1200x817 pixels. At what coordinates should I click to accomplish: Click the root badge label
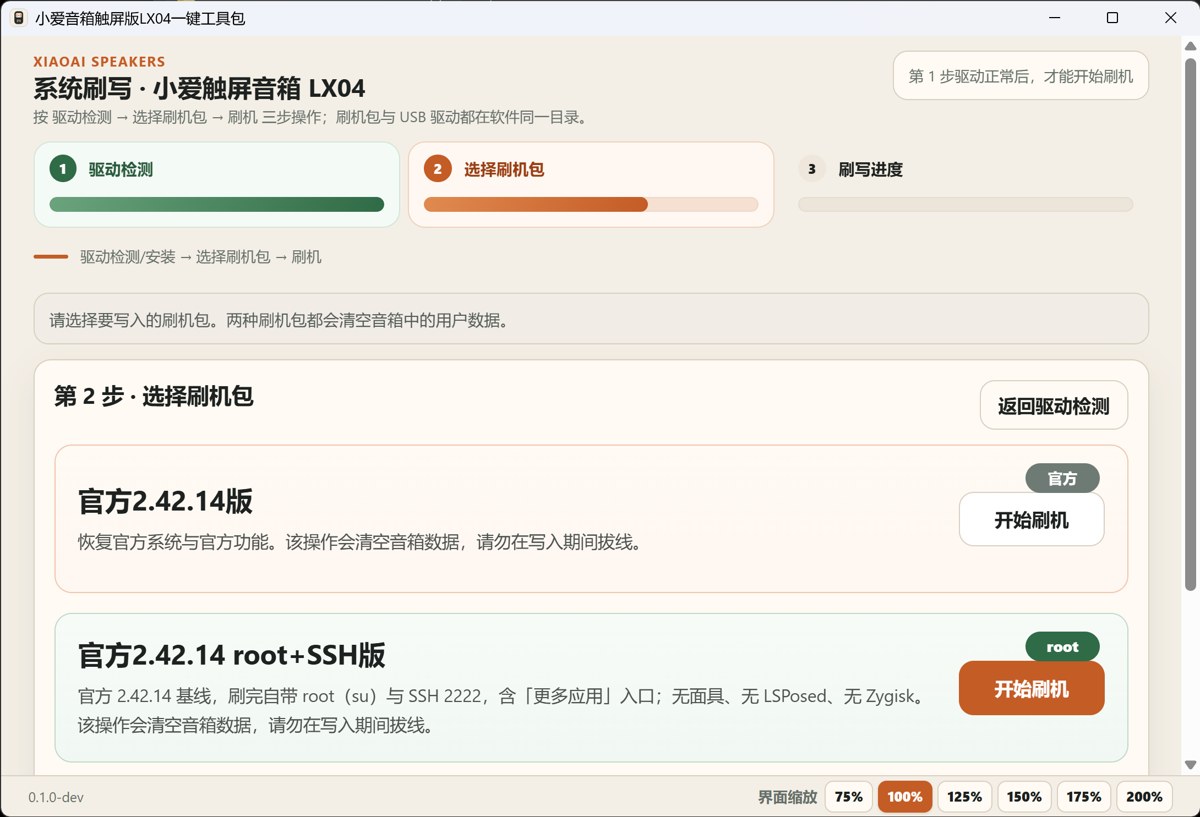click(x=1062, y=647)
